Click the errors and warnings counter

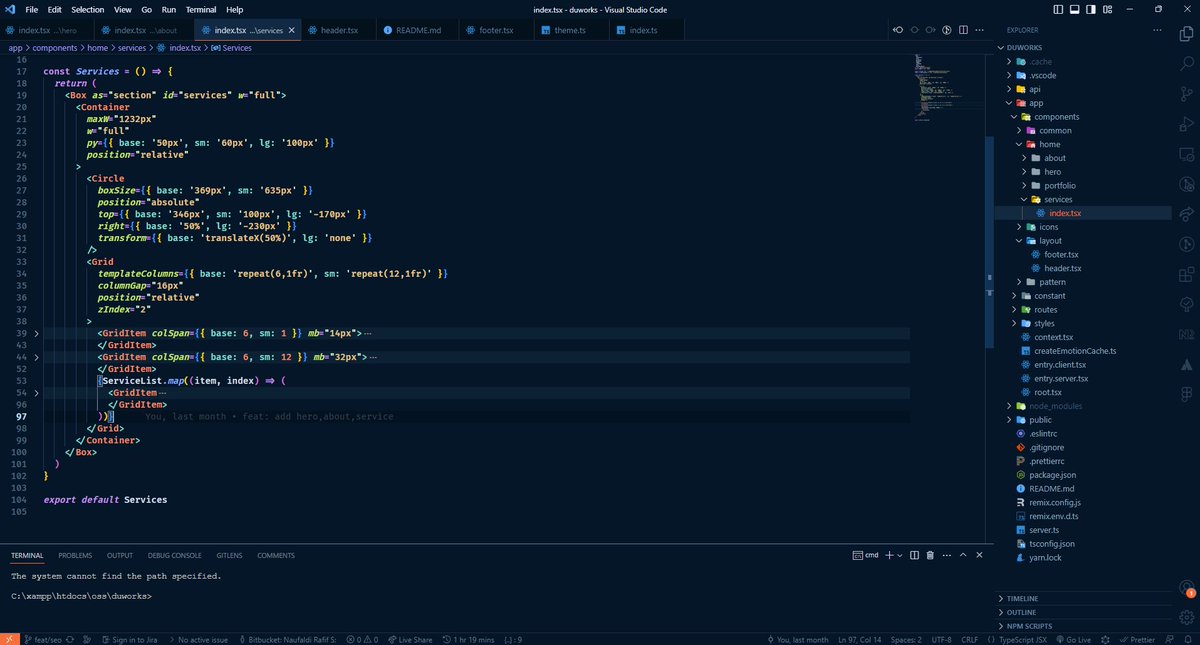(361, 639)
